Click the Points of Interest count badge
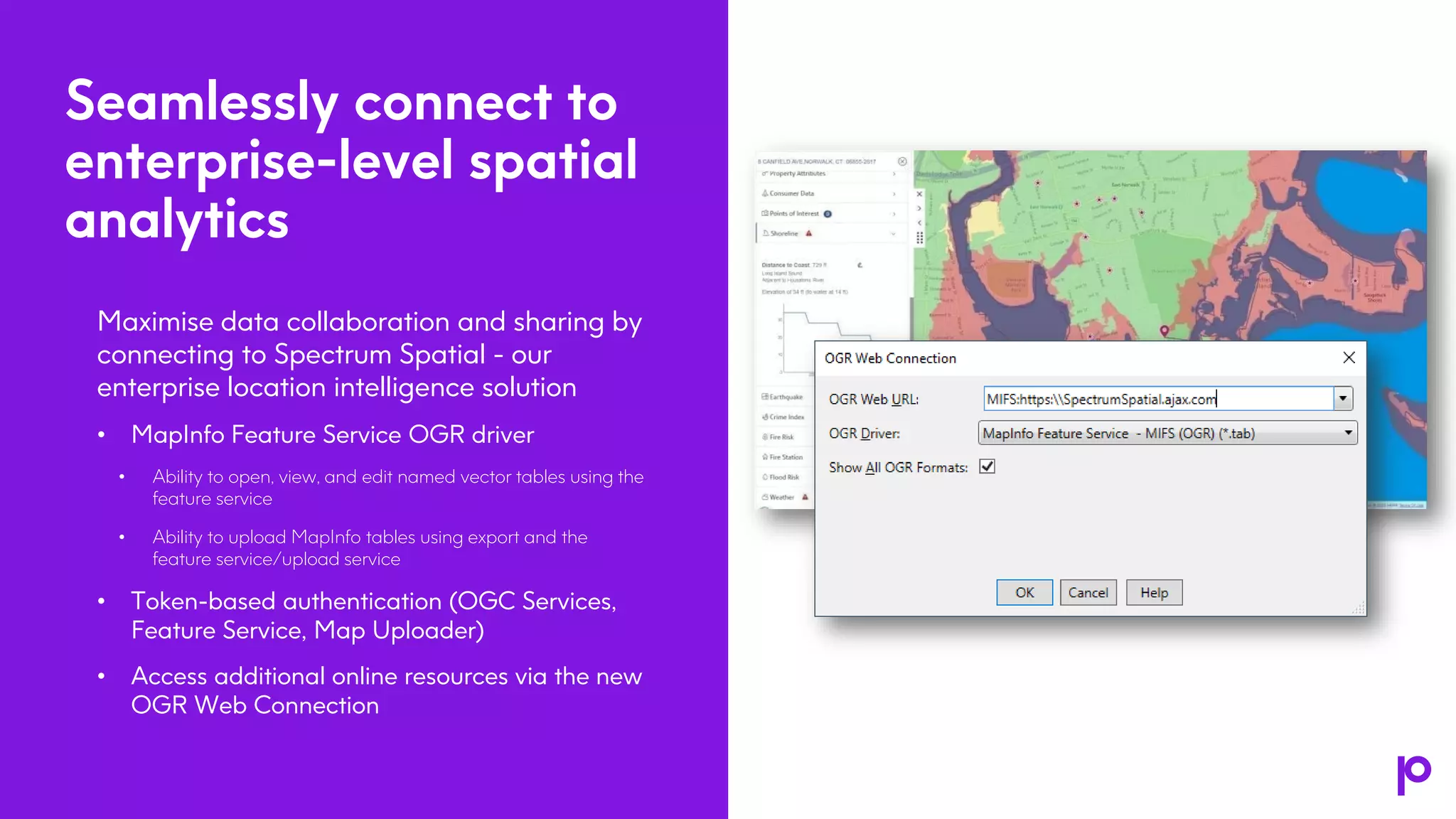The image size is (1456, 819). (x=828, y=213)
